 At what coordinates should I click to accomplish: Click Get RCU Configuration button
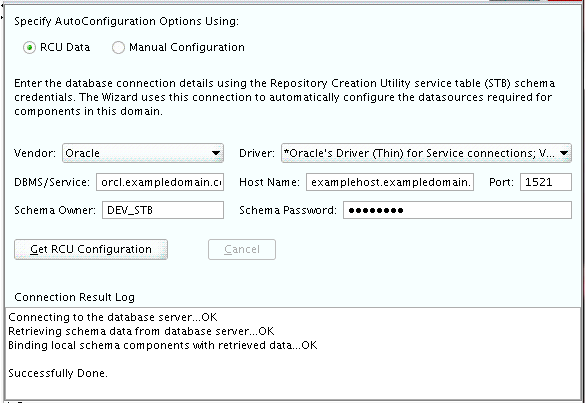(91, 249)
